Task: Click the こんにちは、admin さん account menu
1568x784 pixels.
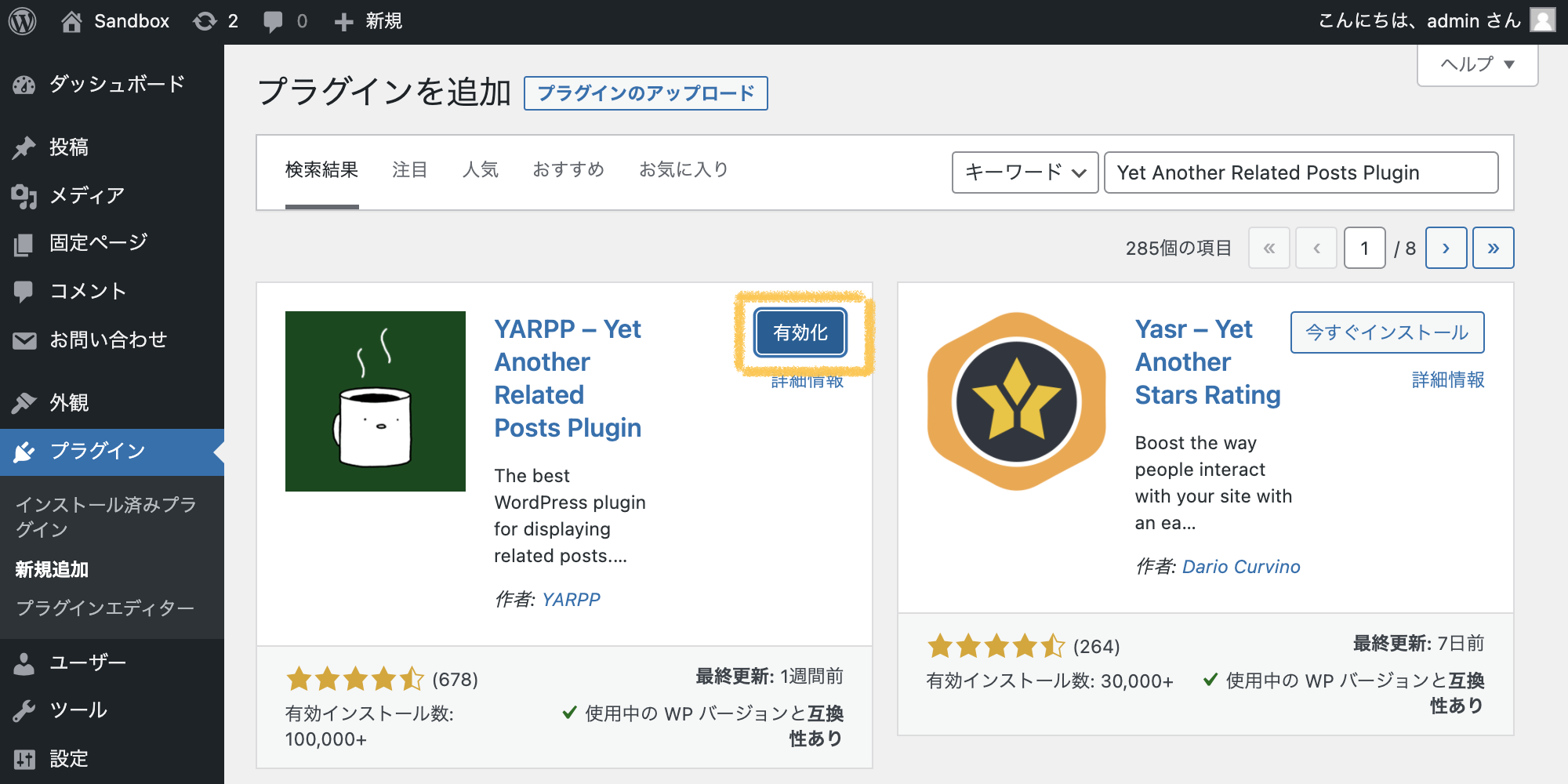Action: (1436, 21)
